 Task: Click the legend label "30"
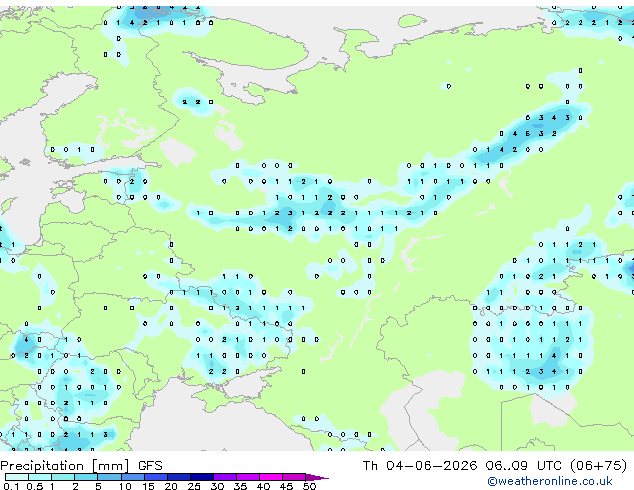coord(217,486)
